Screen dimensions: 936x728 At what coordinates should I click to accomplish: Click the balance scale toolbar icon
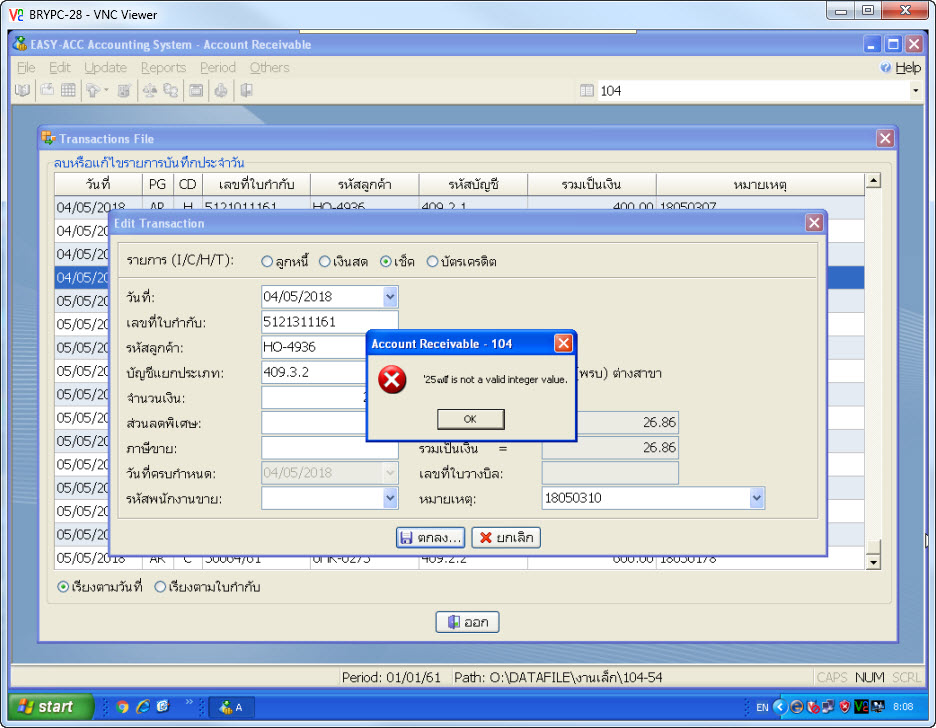tap(149, 91)
